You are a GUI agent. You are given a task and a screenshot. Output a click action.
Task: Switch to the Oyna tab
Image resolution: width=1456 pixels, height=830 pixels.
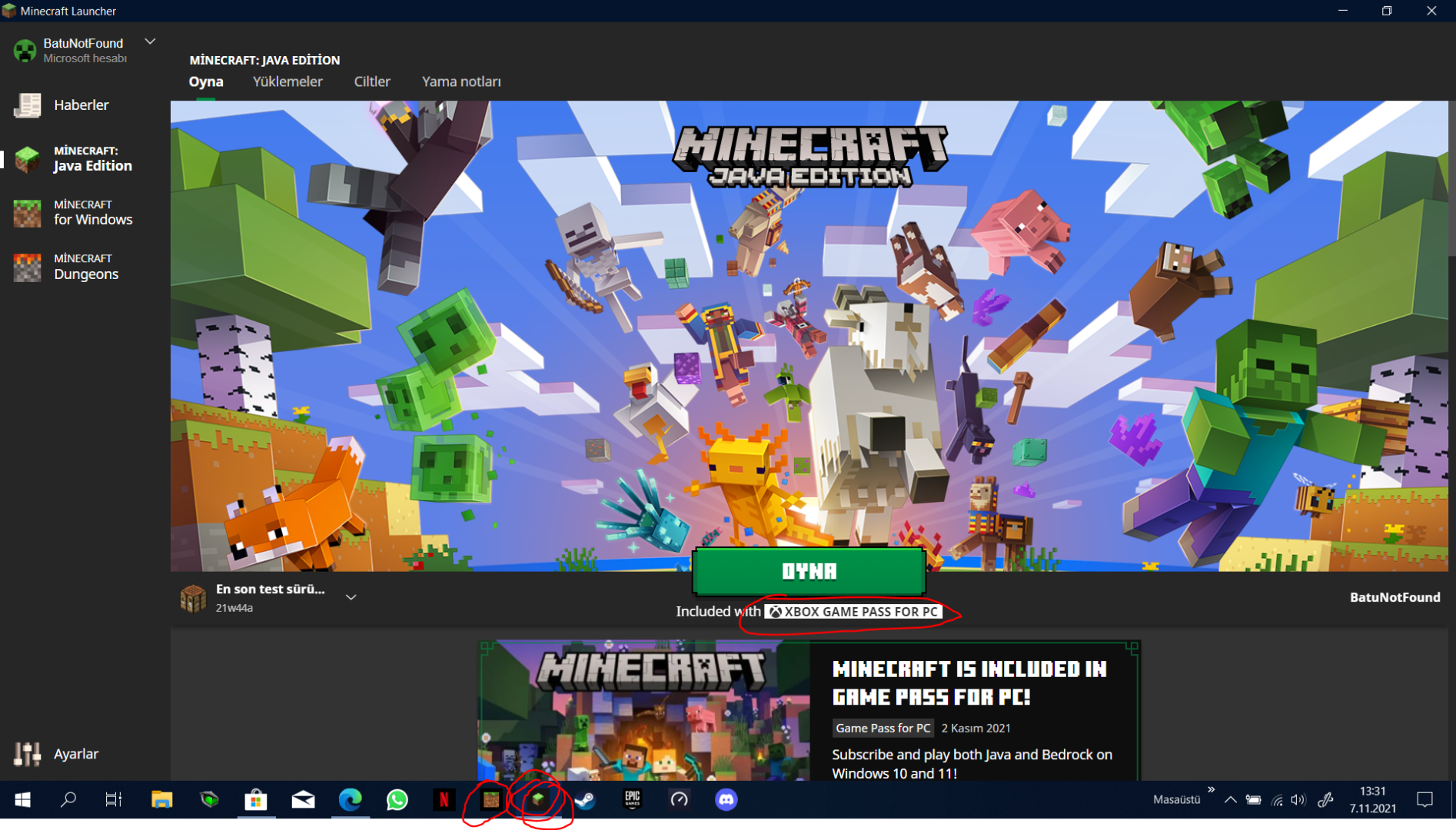[x=206, y=81]
